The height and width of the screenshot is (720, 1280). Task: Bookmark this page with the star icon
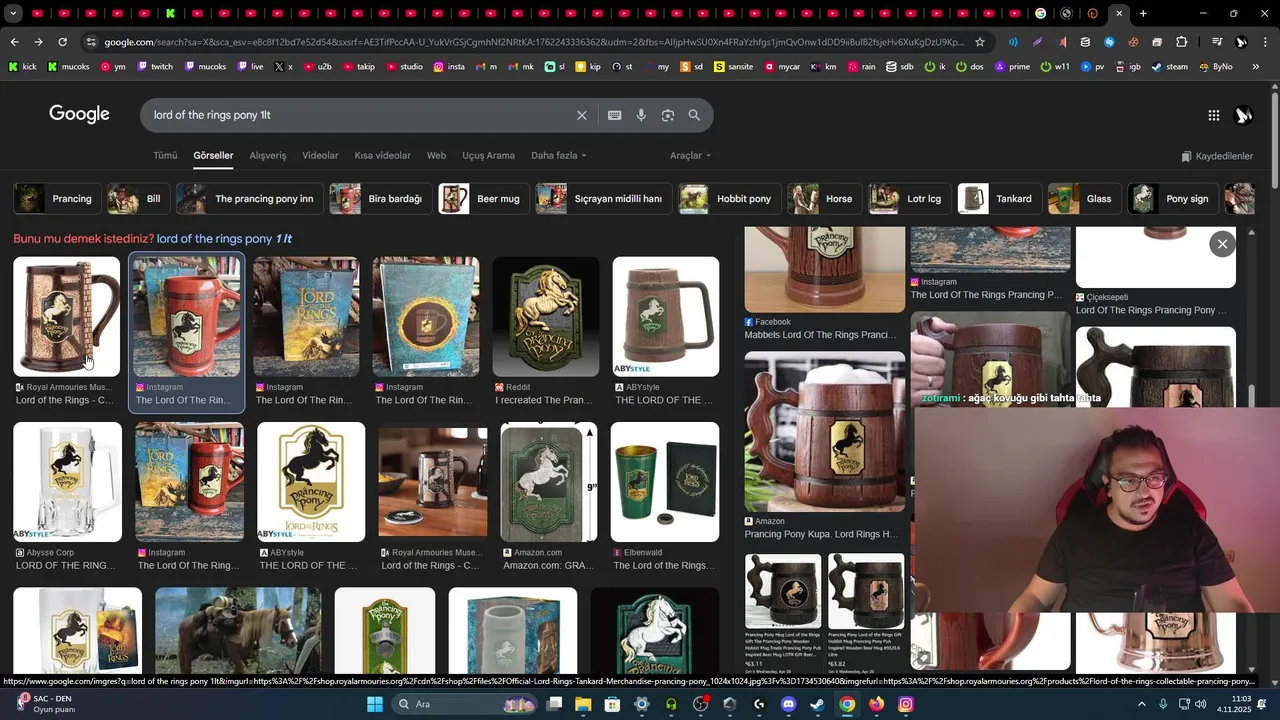point(980,42)
